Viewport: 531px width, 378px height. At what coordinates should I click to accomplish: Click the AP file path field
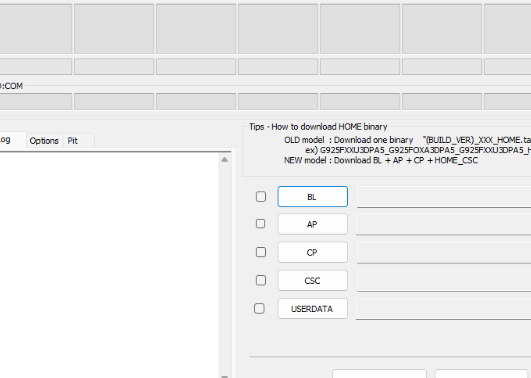pos(444,224)
